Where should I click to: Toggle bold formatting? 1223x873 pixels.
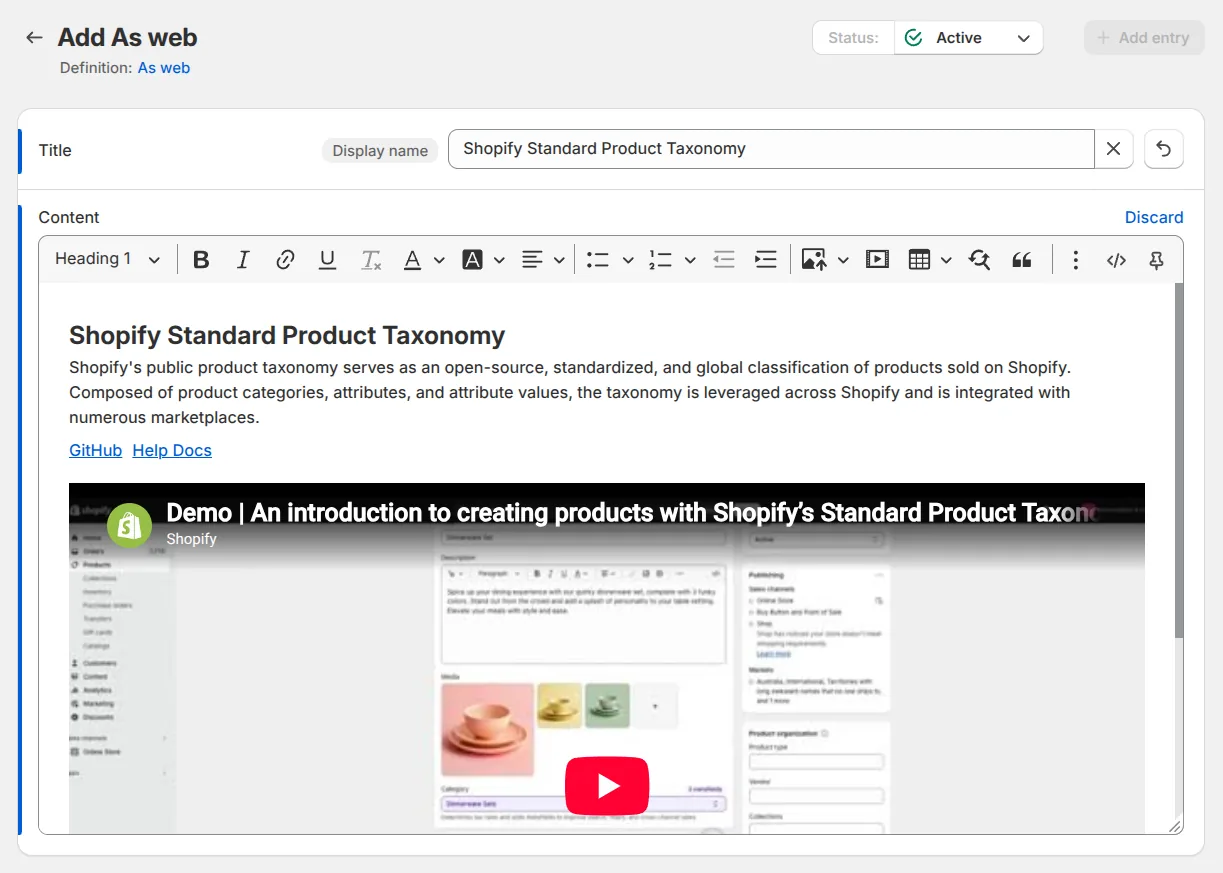201,260
